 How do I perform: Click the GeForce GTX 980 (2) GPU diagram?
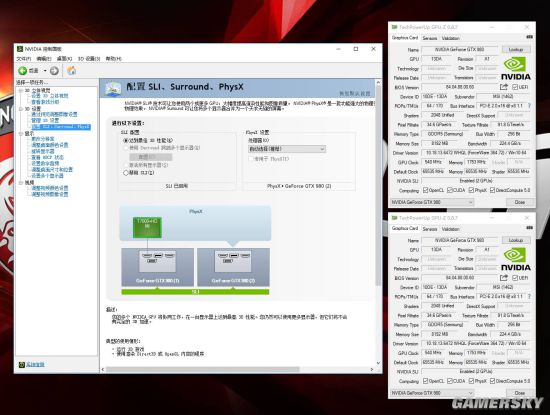pos(233,267)
